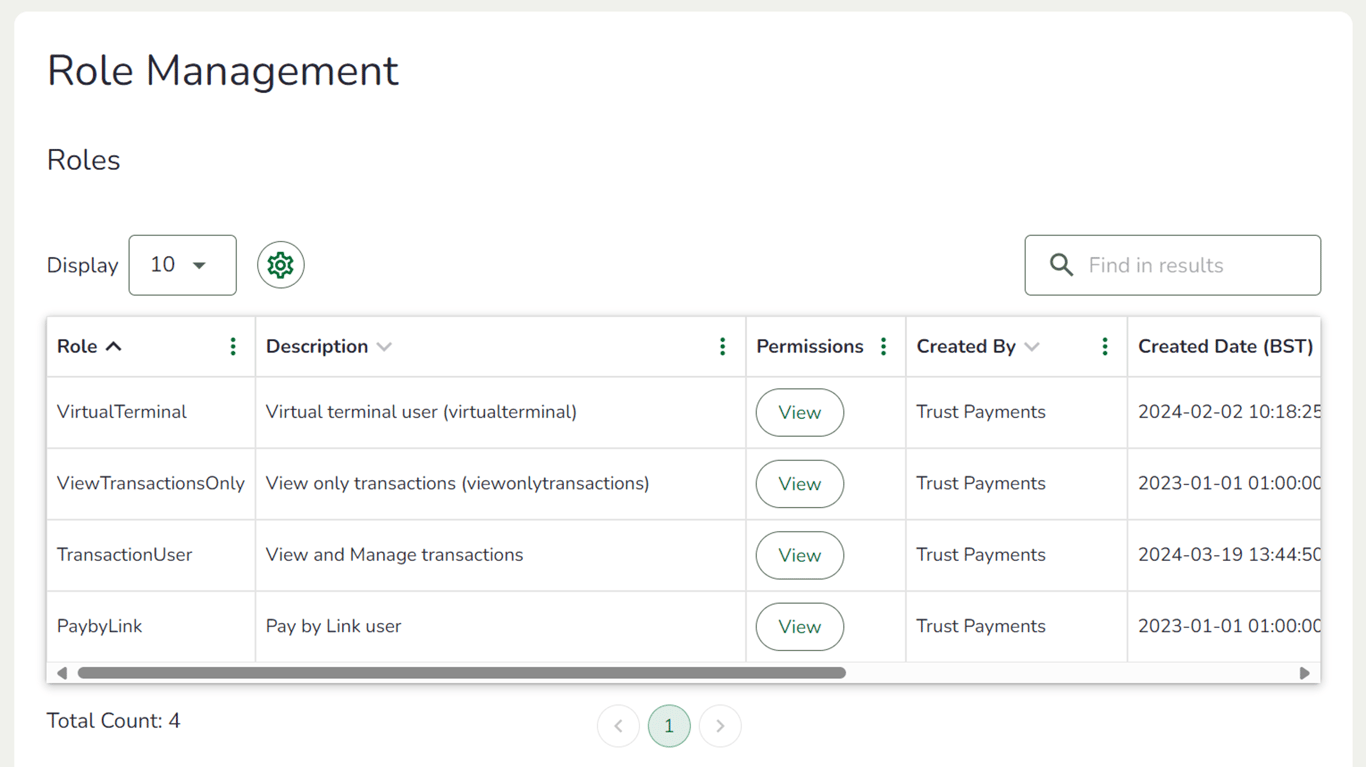Open Permissions column three-dot menu
The image size is (1366, 767).
click(883, 346)
